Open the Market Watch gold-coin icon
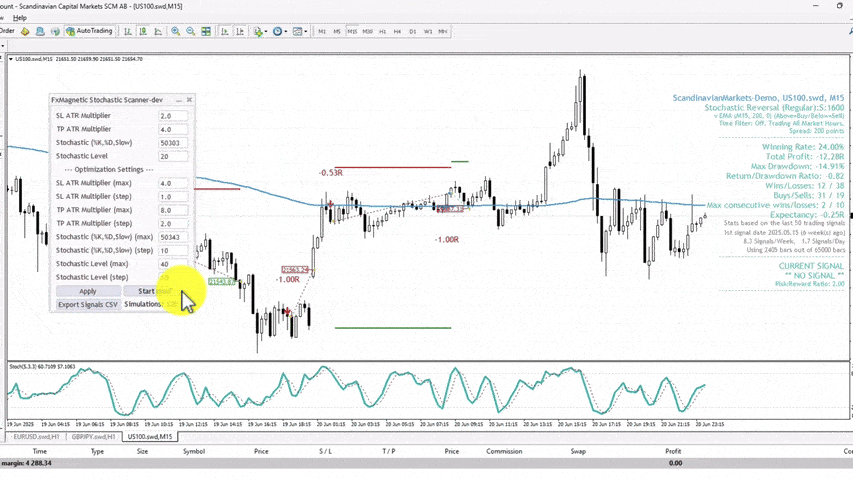This screenshot has height=480, width=853. point(25,32)
